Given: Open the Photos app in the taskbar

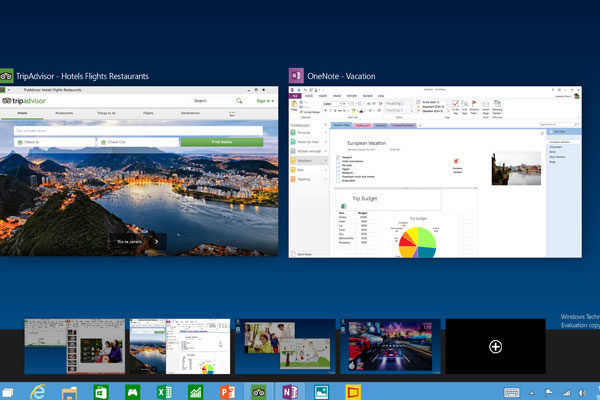Looking at the screenshot, I should coord(321,392).
